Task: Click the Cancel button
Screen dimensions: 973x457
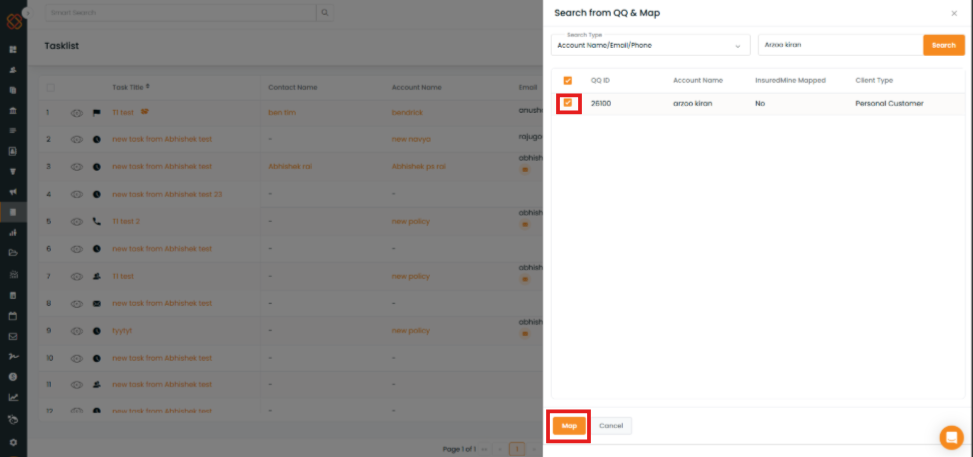Action: 611,426
